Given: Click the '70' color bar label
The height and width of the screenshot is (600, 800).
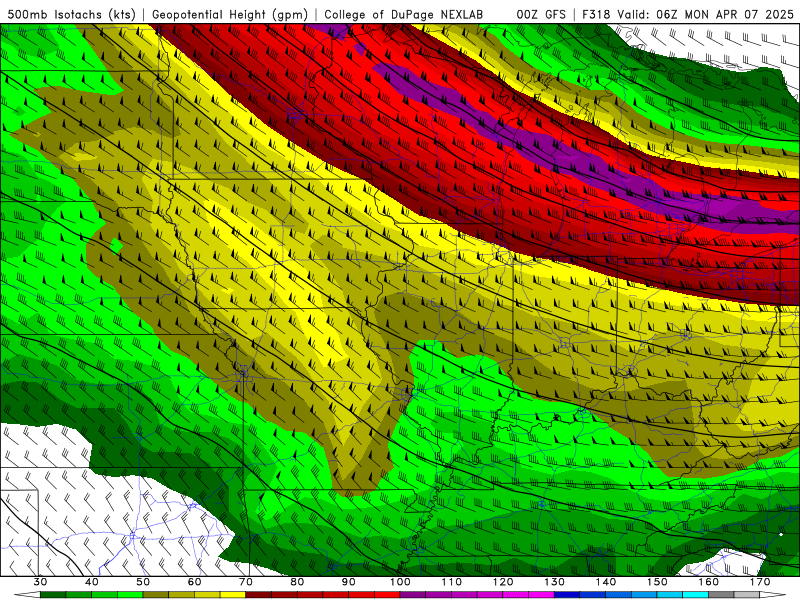Looking at the screenshot, I should [246, 582].
